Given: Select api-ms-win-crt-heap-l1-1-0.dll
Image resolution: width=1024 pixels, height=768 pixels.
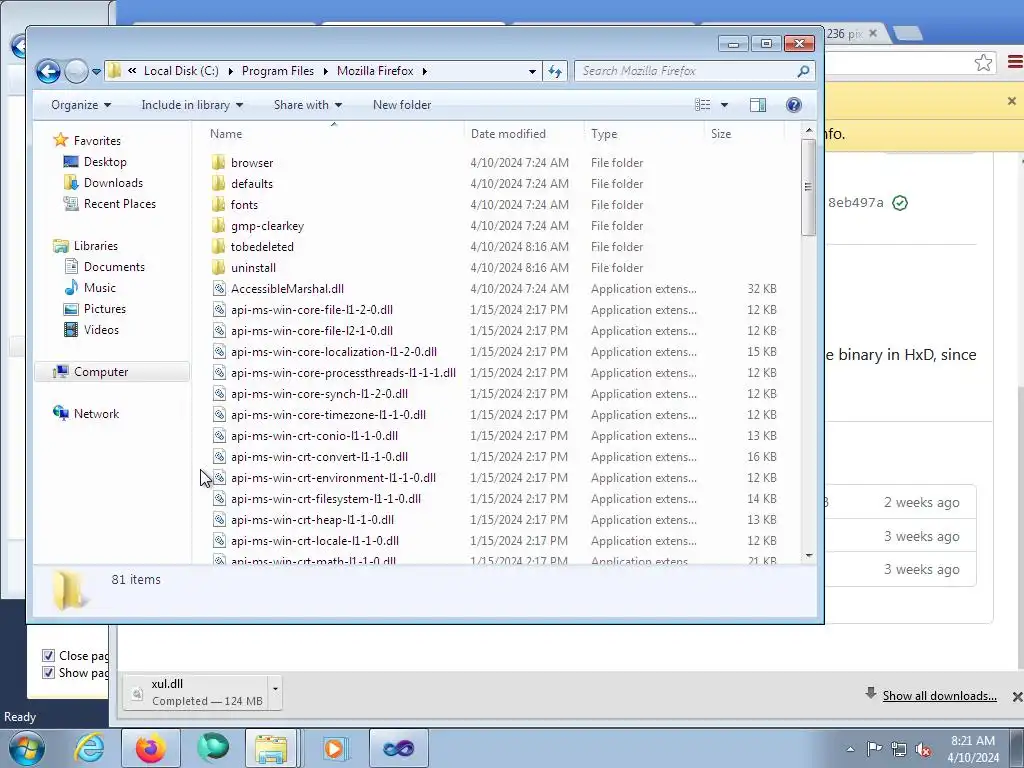Looking at the screenshot, I should click(312, 520).
